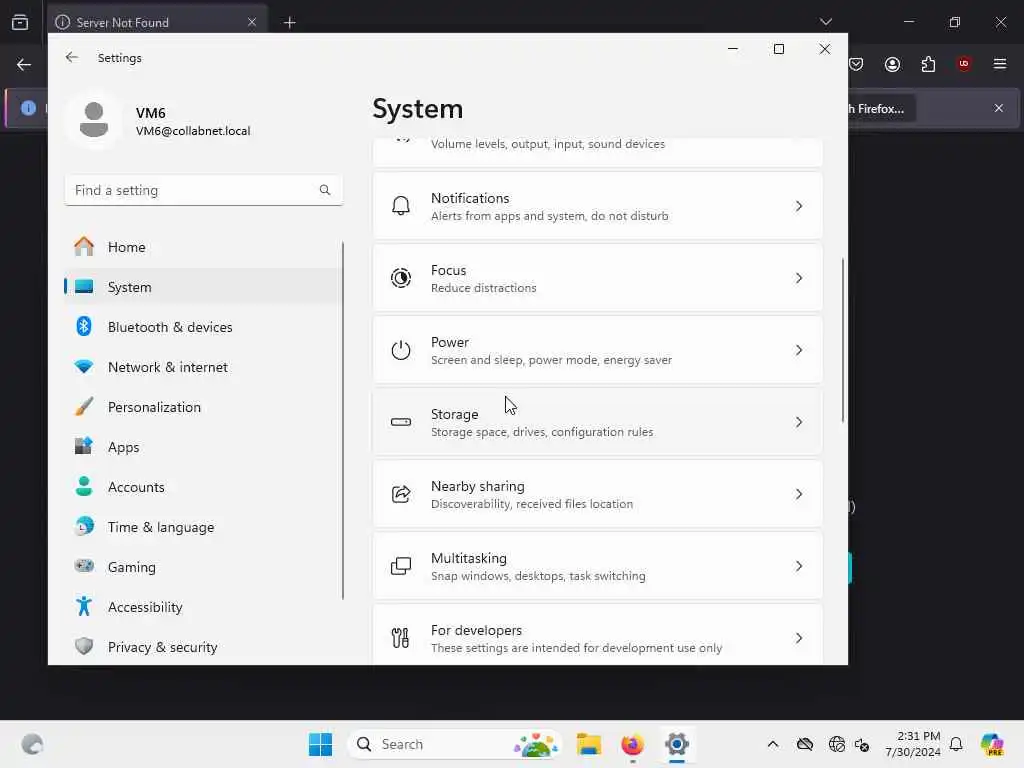Click the Personalization paintbrush icon
The width and height of the screenshot is (1024, 768).
click(84, 407)
